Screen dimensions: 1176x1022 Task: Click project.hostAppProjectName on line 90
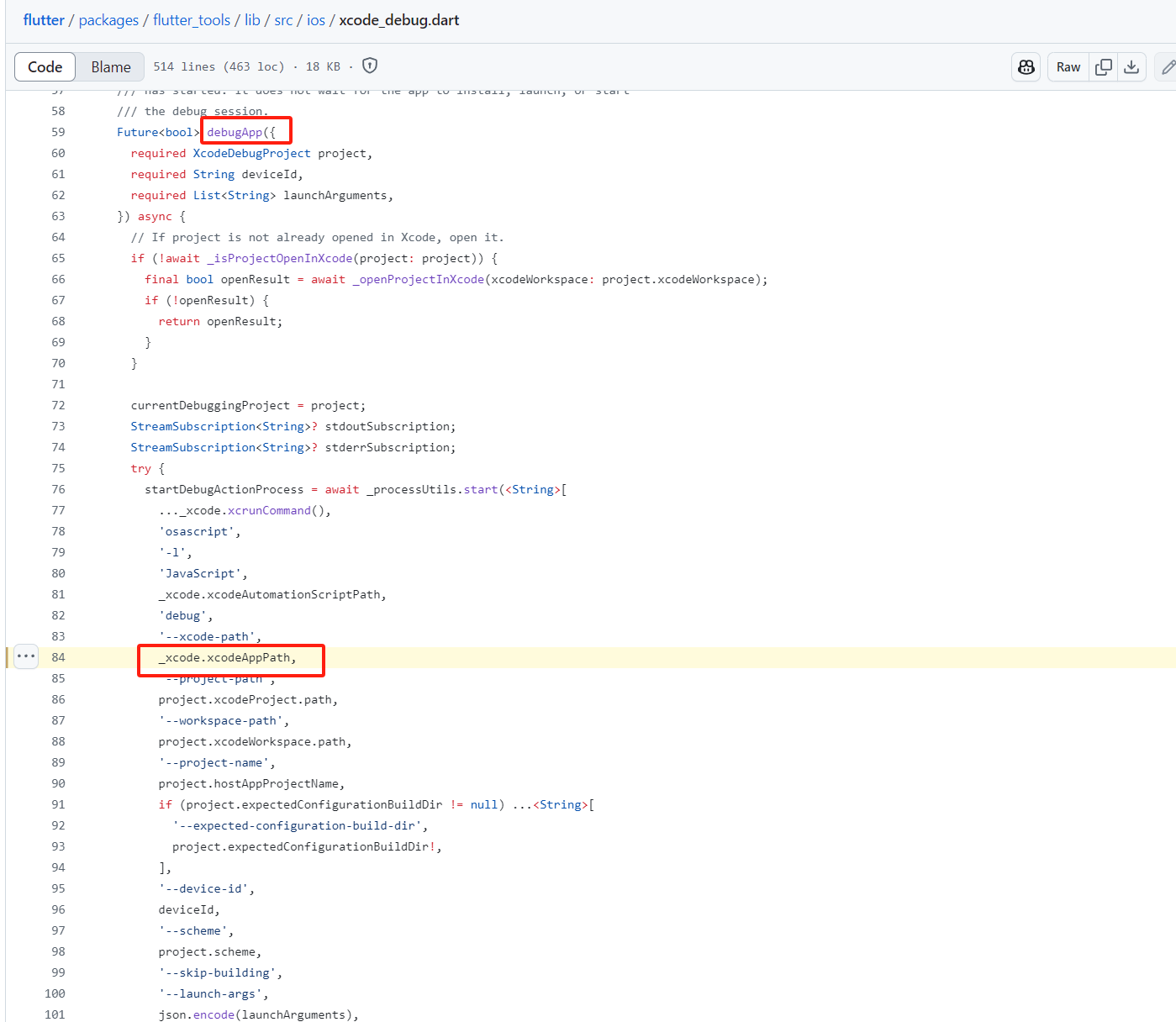pos(249,783)
